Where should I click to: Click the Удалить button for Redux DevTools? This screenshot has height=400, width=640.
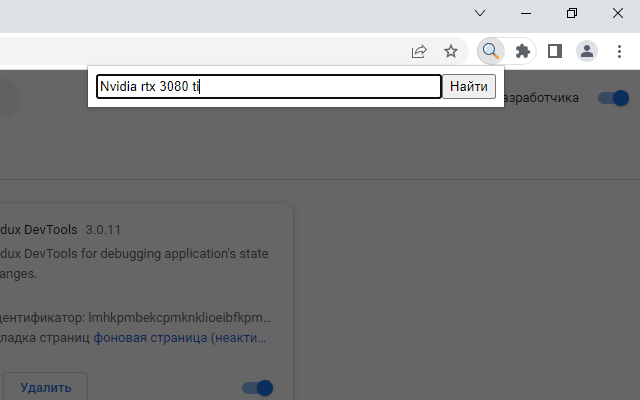pyautogui.click(x=46, y=387)
